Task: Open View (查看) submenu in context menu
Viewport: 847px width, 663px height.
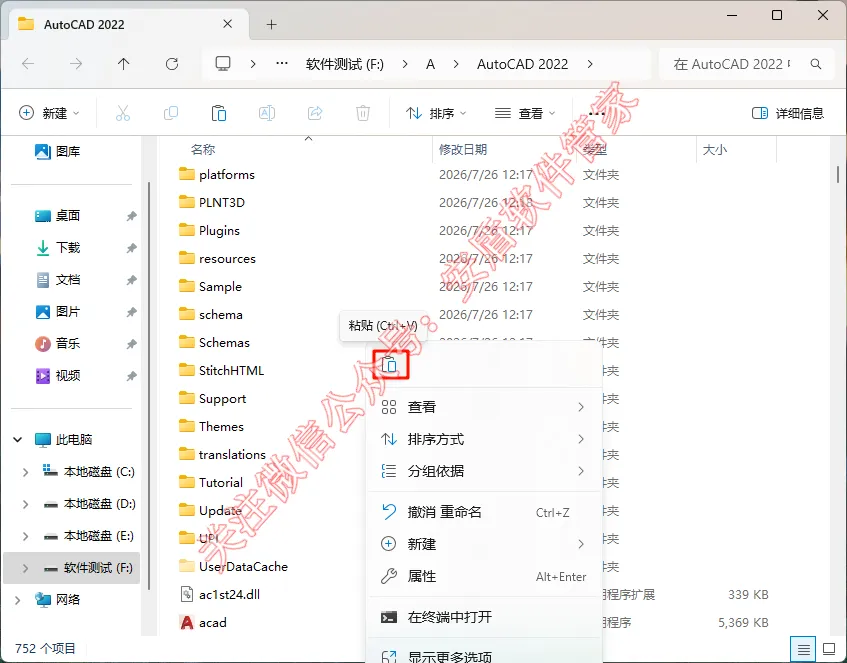Action: tap(484, 407)
